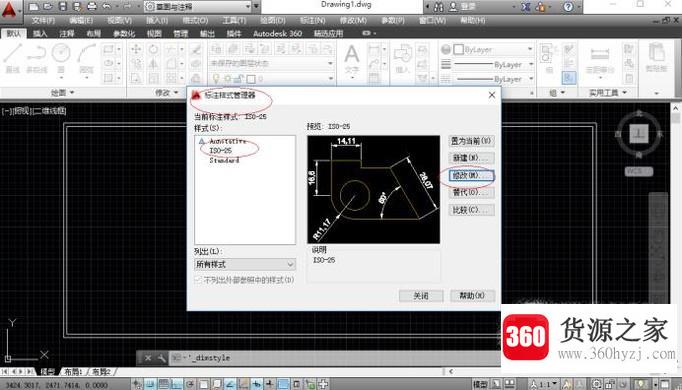Click the Override (替代) button

[x=471, y=192]
